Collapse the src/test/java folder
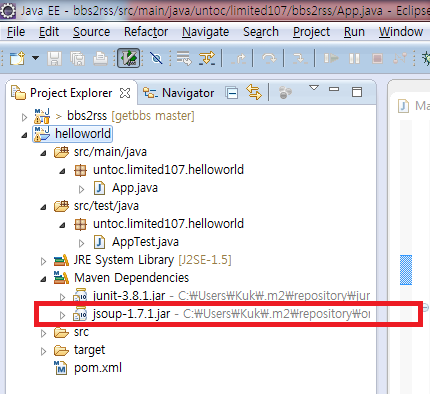Viewport: 430px width, 394px height. (x=43, y=207)
